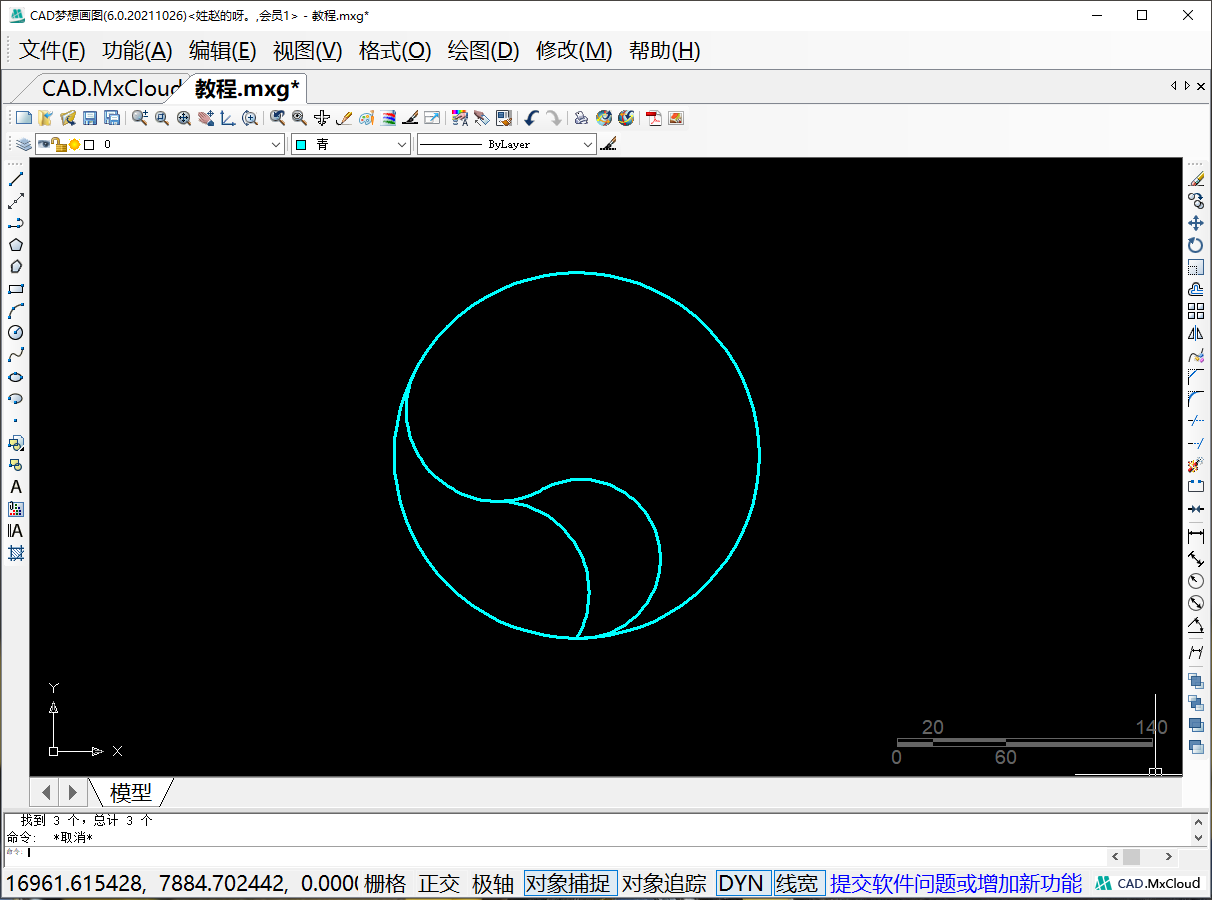Click the New drawing icon
Viewport: 1212px width, 900px height.
pyautogui.click(x=24, y=118)
